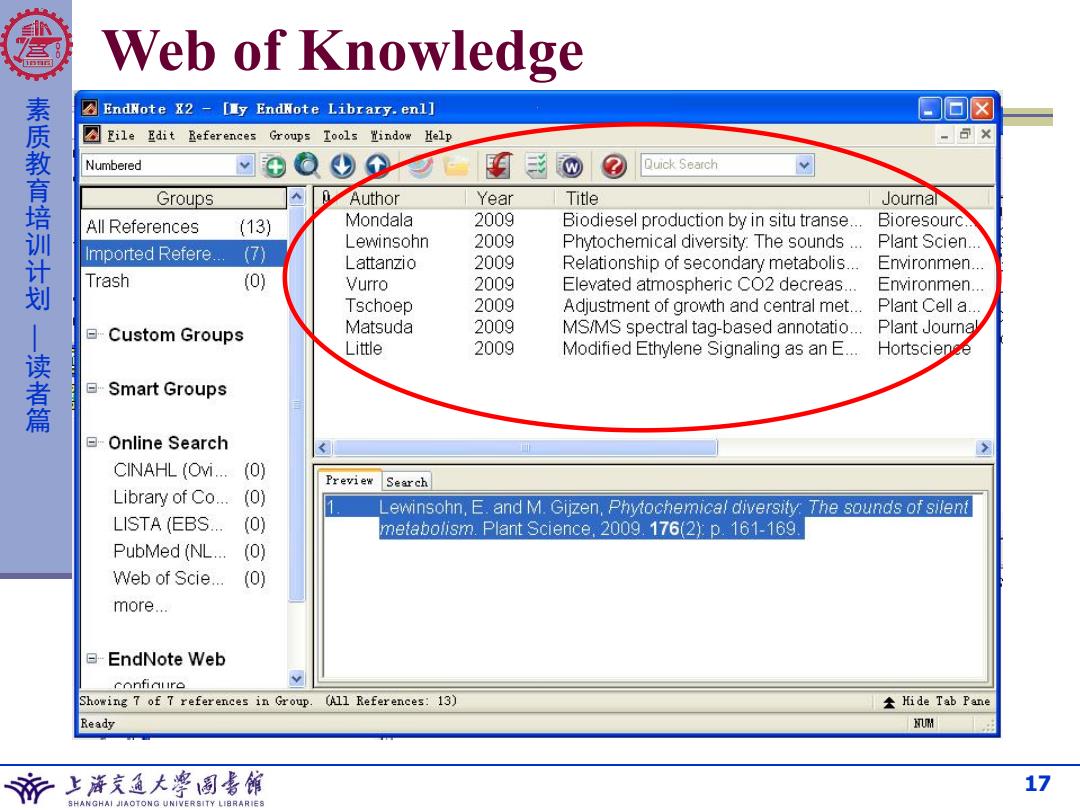This screenshot has width=1080, height=810.
Task: Click inside the Quick Search field
Action: click(717, 165)
